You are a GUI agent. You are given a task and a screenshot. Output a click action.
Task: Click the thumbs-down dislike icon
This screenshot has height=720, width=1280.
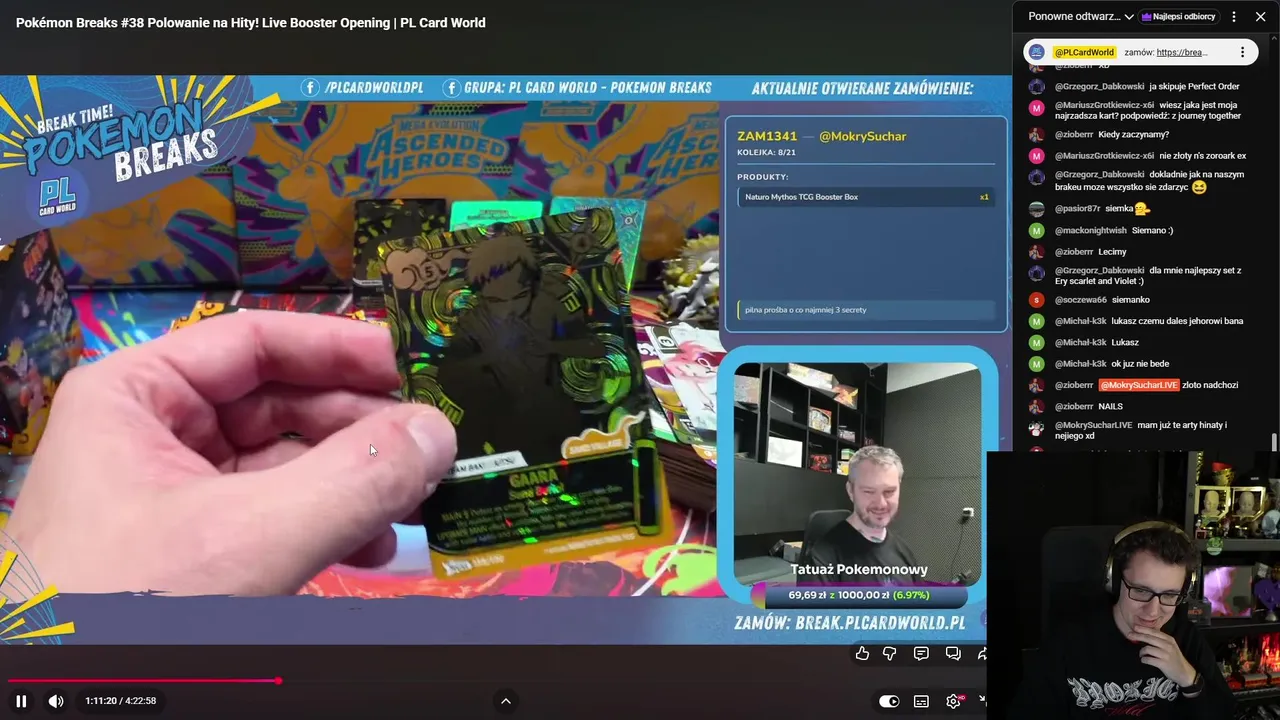pos(890,653)
